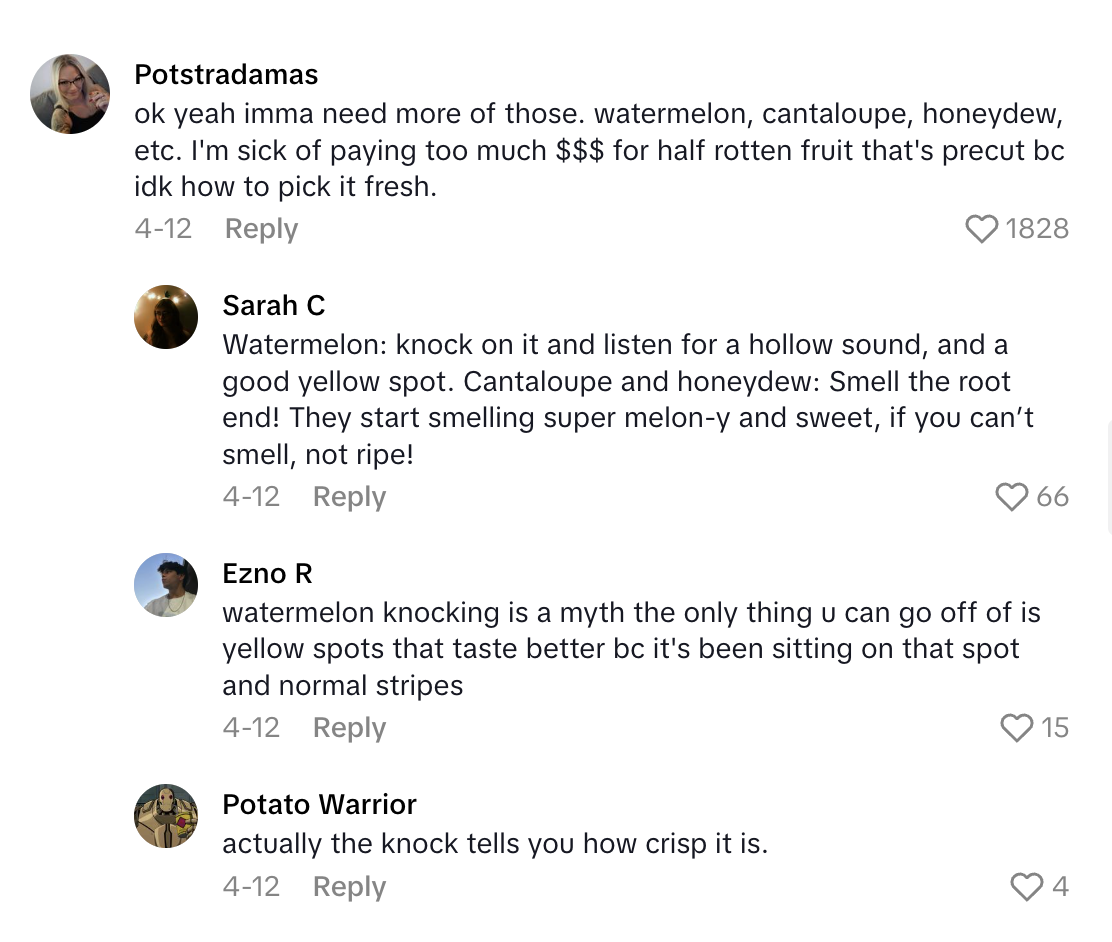Select the Potato Warrior username
The image size is (1112, 942).
pos(319,805)
